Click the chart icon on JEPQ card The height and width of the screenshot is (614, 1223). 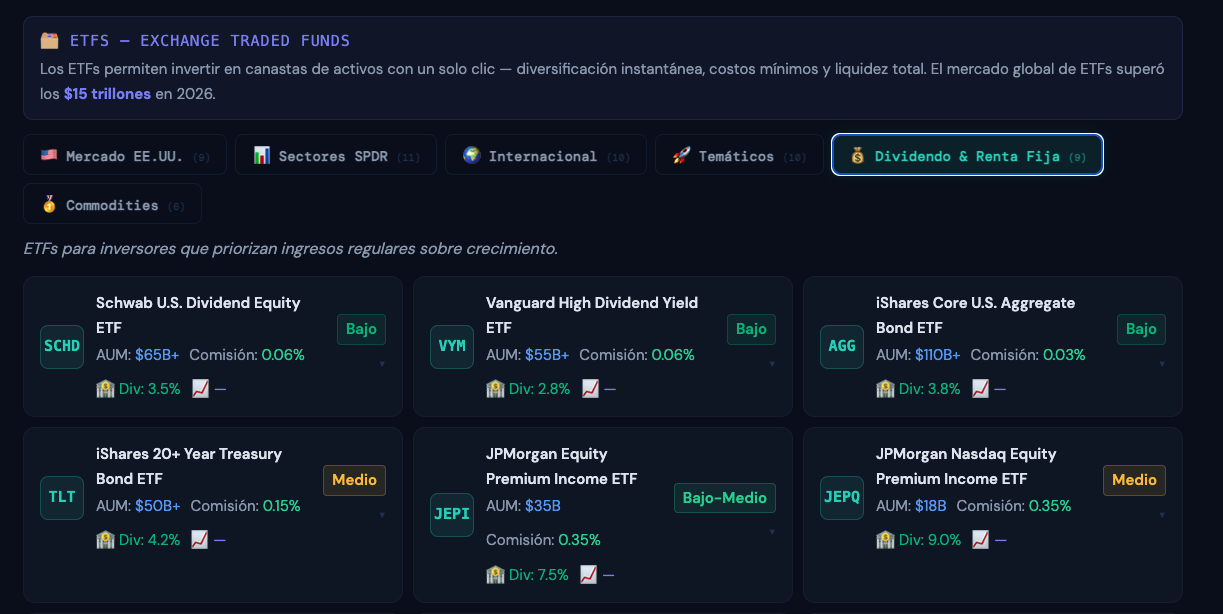coord(980,540)
